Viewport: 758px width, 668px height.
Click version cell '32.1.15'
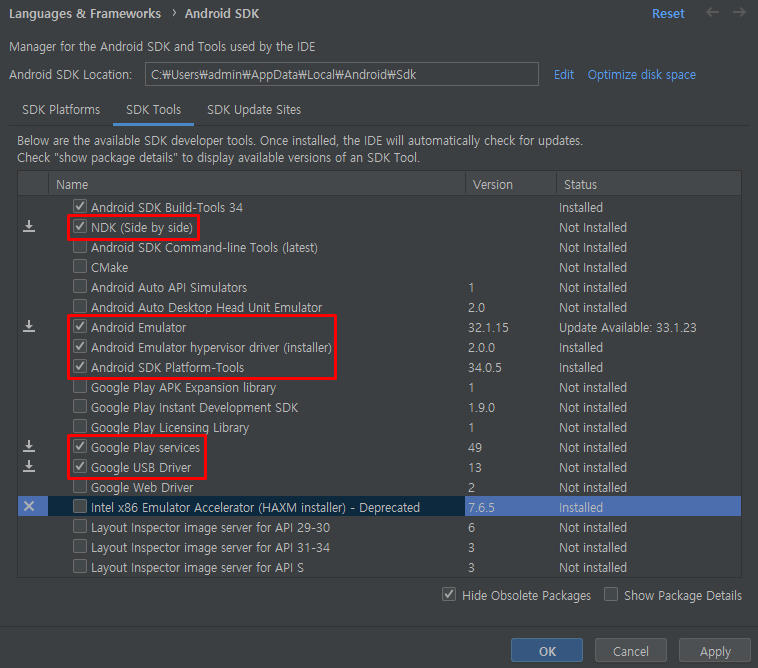coord(488,327)
